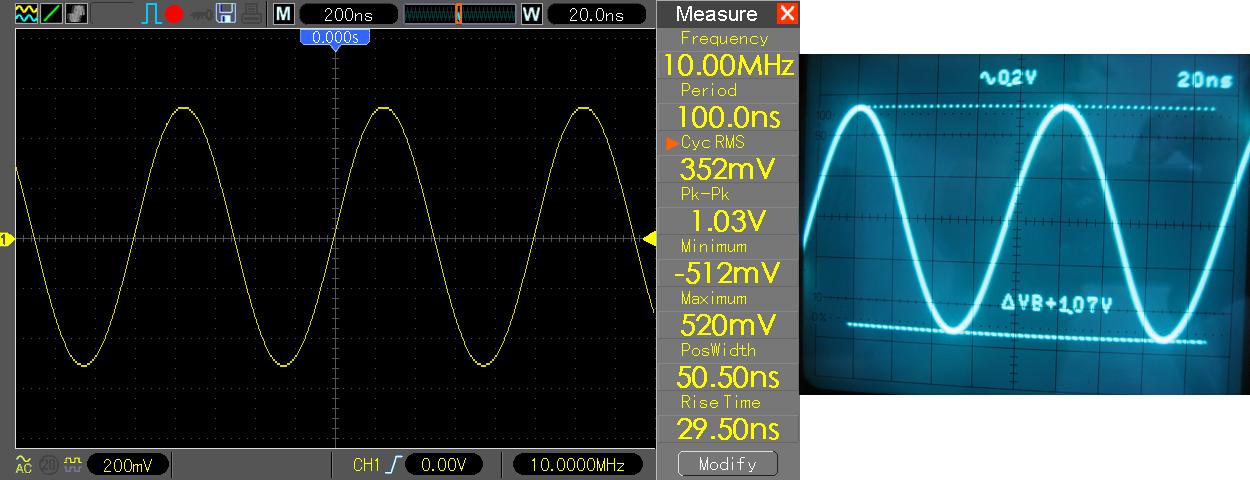This screenshot has width=1250, height=480.
Task: Click the blue 0.000s trigger position marker
Action: pos(336,38)
